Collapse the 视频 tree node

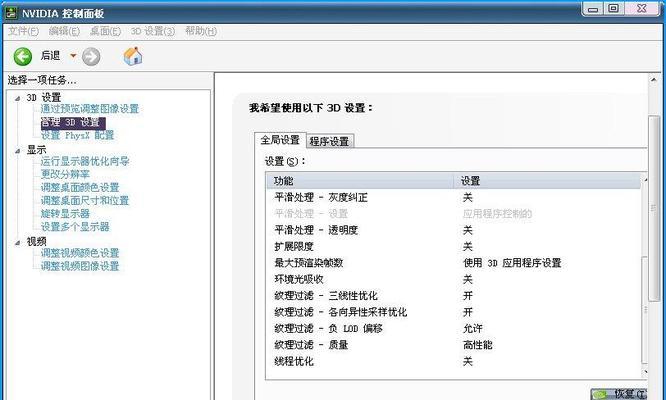17,242
